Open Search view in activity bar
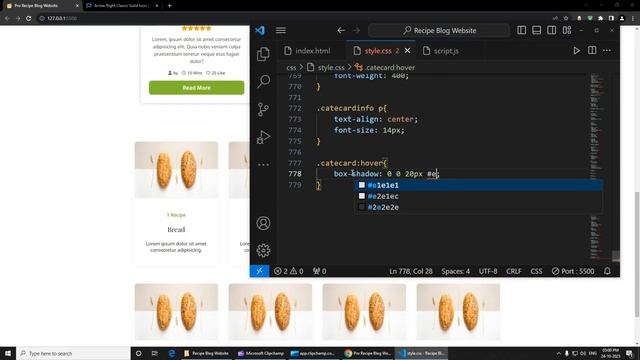Viewport: 640px width, 360px height. [263, 82]
